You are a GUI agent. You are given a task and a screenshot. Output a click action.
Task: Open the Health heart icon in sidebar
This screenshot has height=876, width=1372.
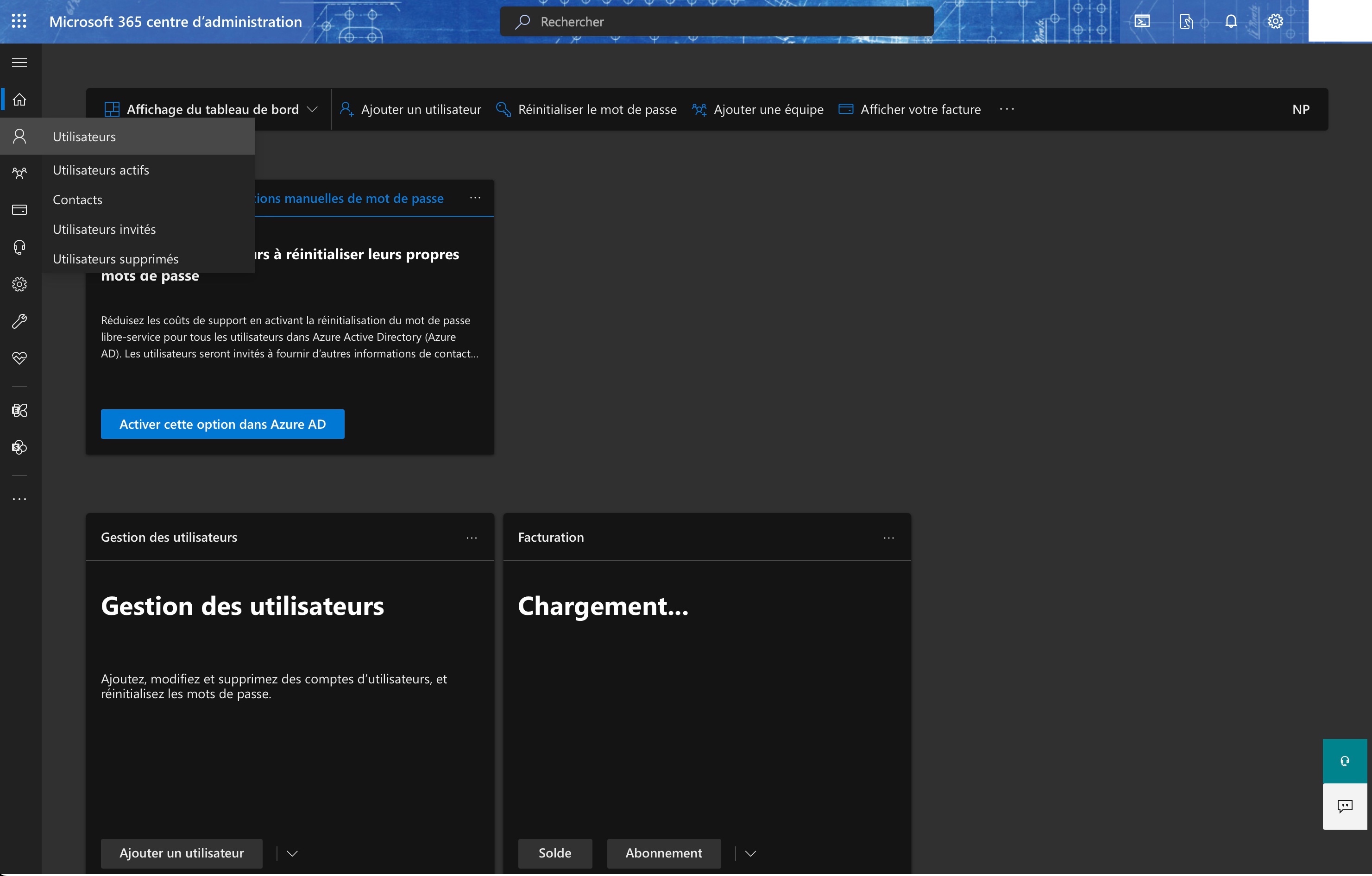pyautogui.click(x=19, y=358)
